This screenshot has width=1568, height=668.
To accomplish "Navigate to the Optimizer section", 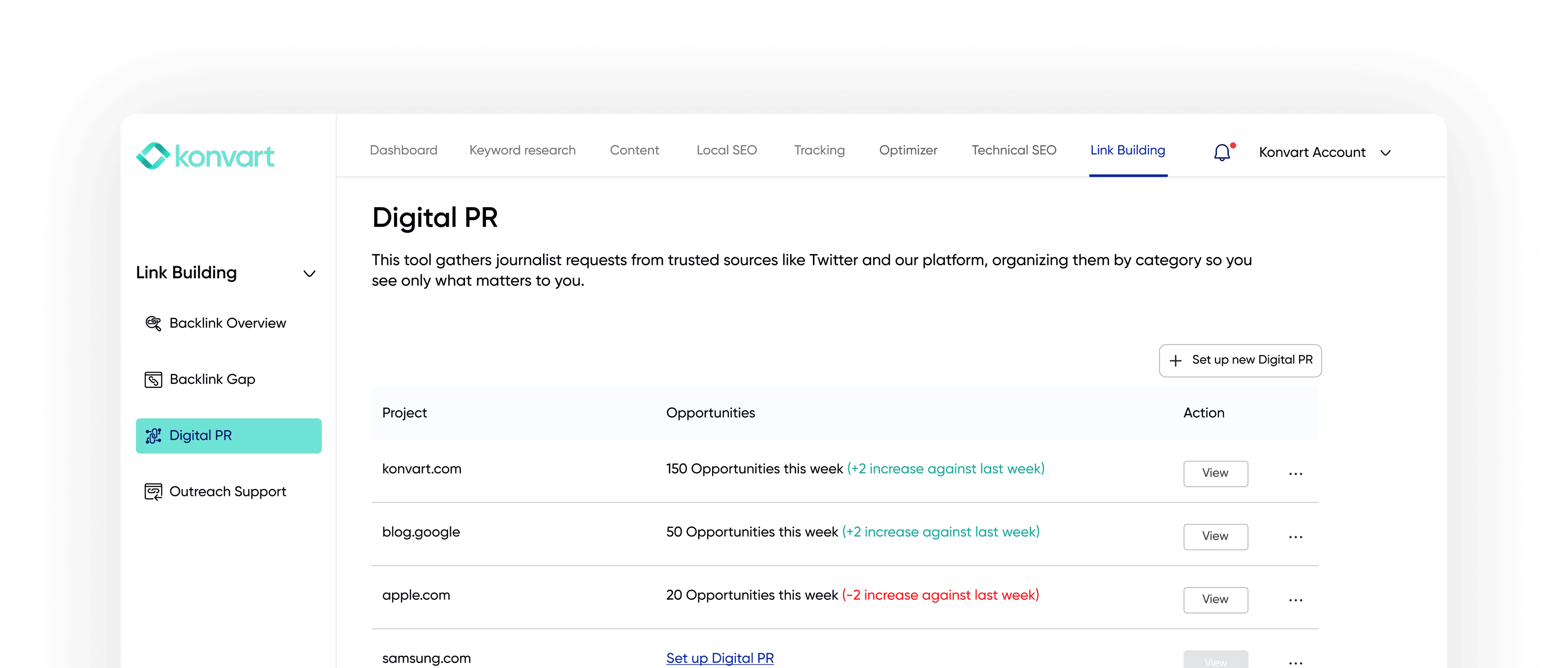I will (x=908, y=150).
